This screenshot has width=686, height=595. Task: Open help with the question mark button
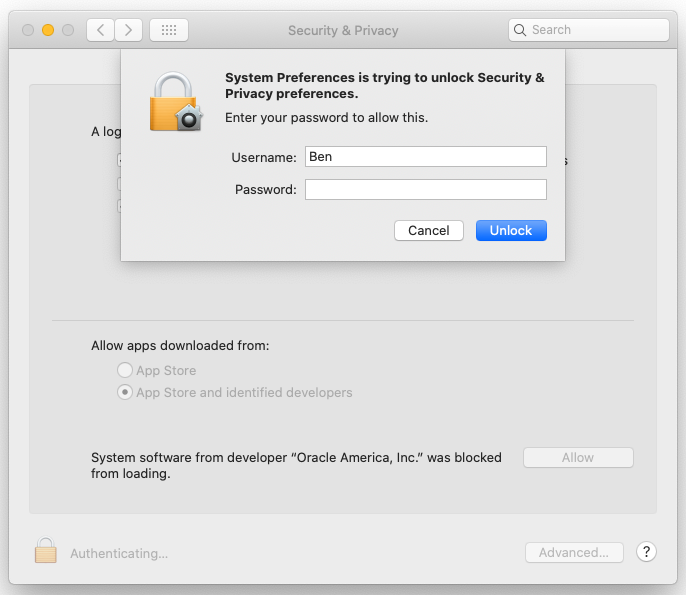(x=646, y=552)
